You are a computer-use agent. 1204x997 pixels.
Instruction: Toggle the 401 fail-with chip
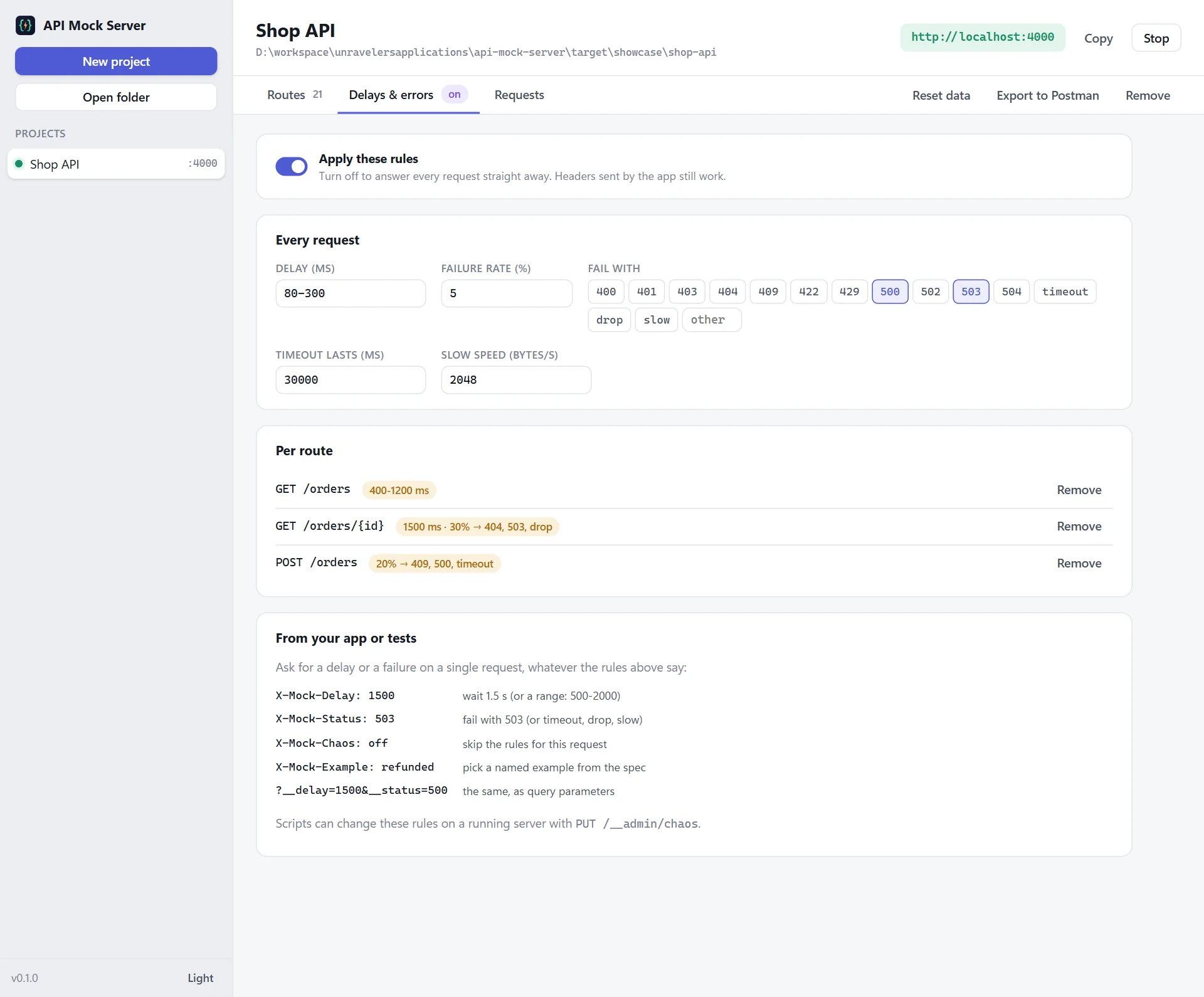[x=647, y=292]
